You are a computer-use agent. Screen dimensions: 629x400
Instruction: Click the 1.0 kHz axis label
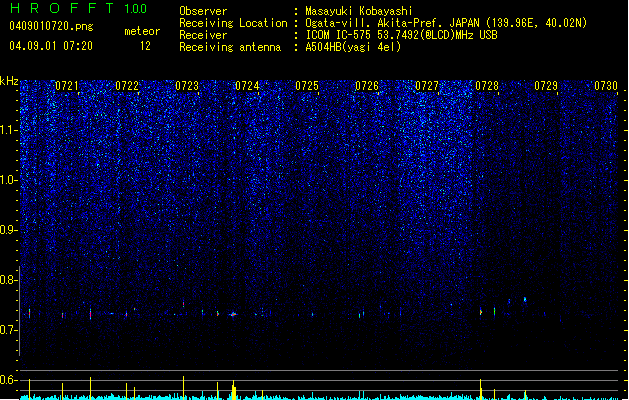[x=9, y=180]
